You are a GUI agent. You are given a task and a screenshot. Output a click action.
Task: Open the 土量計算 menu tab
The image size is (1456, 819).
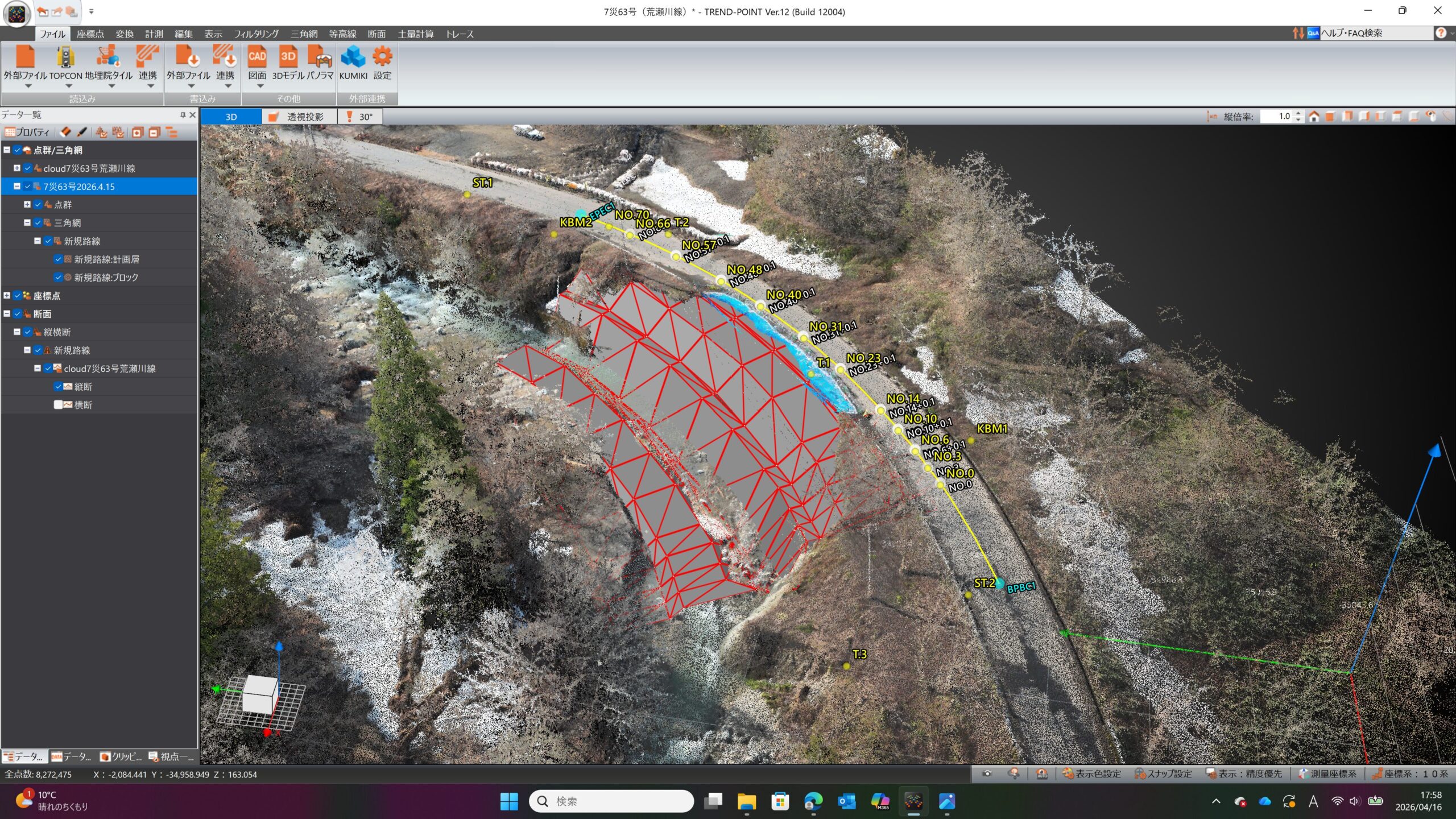[415, 34]
